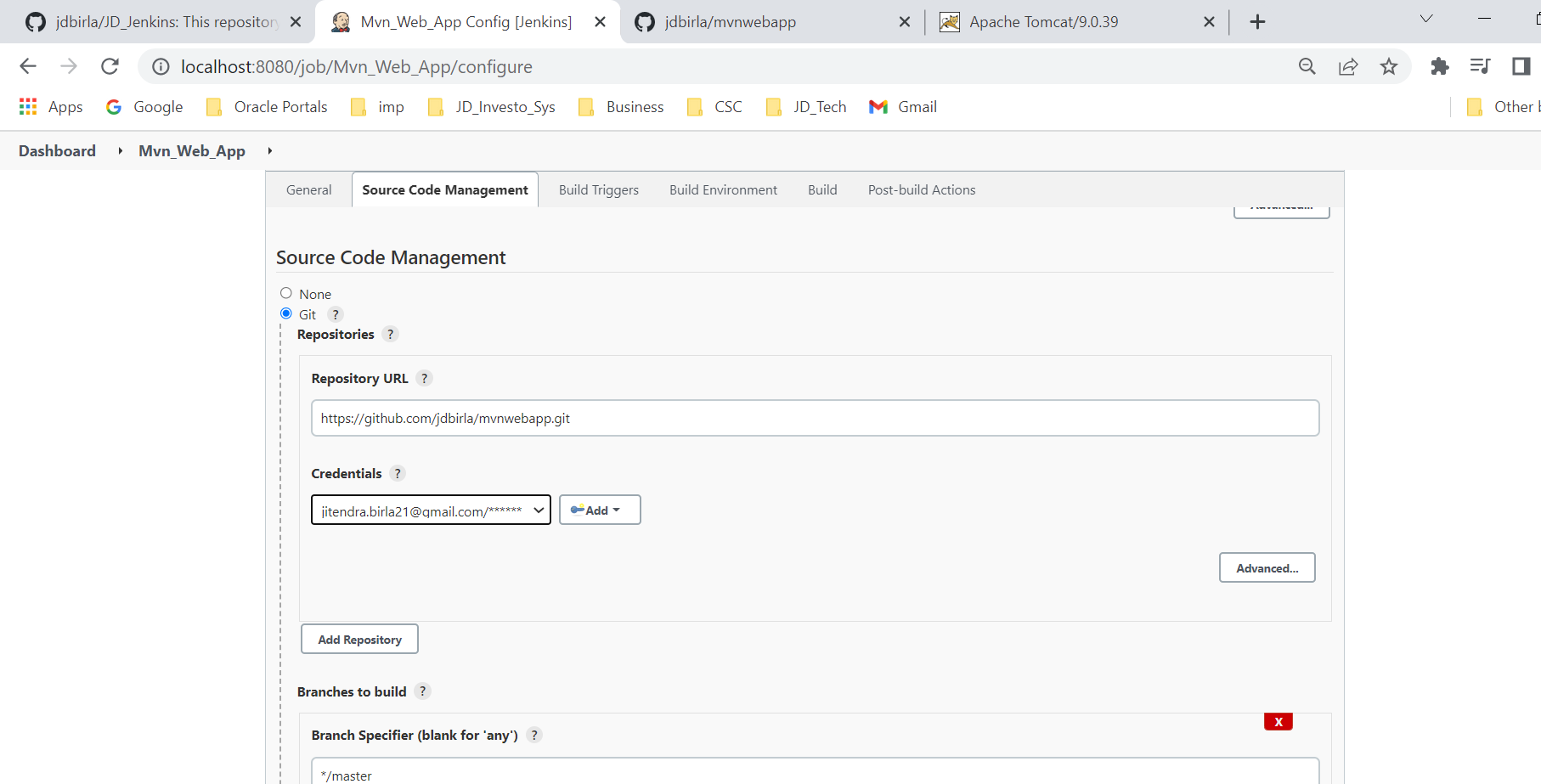Open the tab search chevron
Image resolution: width=1541 pixels, height=784 pixels.
click(x=1426, y=19)
